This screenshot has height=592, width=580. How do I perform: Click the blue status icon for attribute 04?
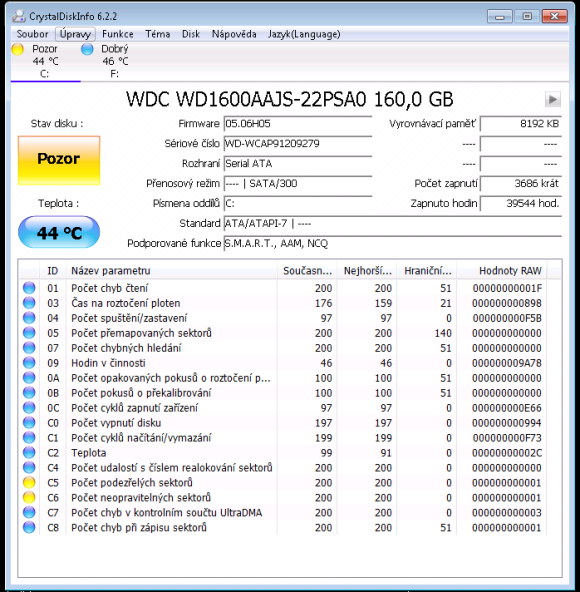point(29,318)
